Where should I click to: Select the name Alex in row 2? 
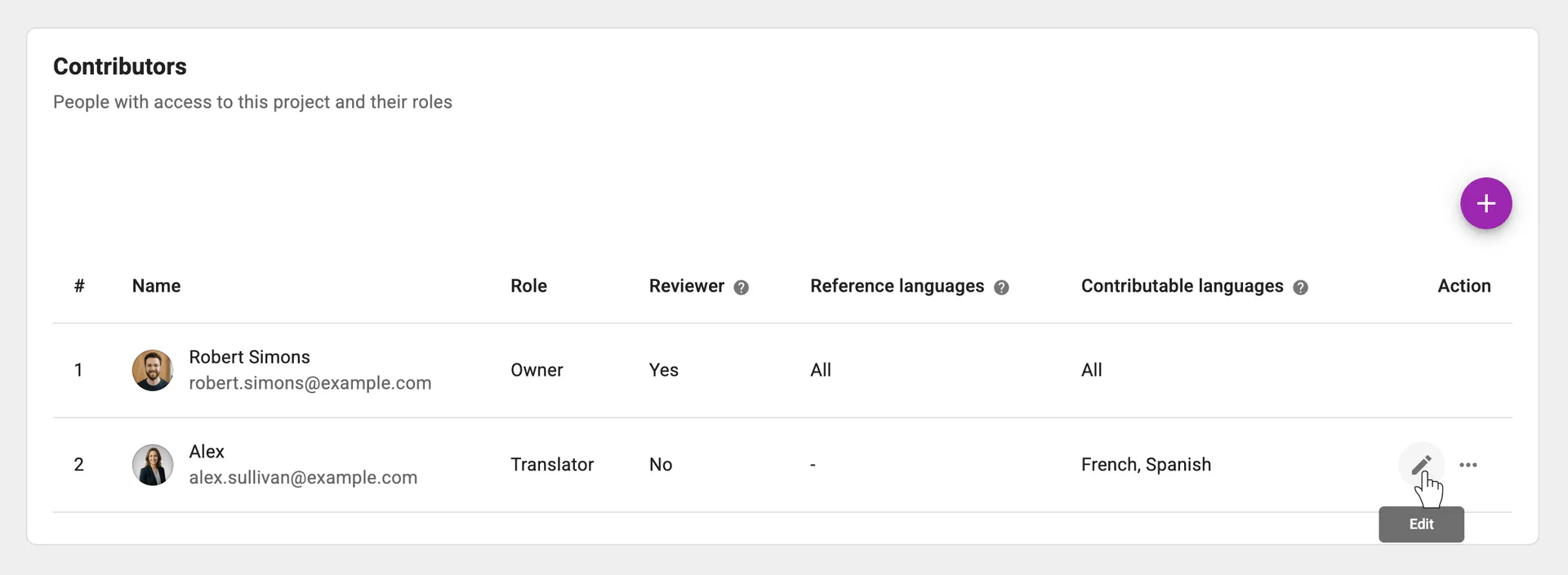click(x=207, y=452)
